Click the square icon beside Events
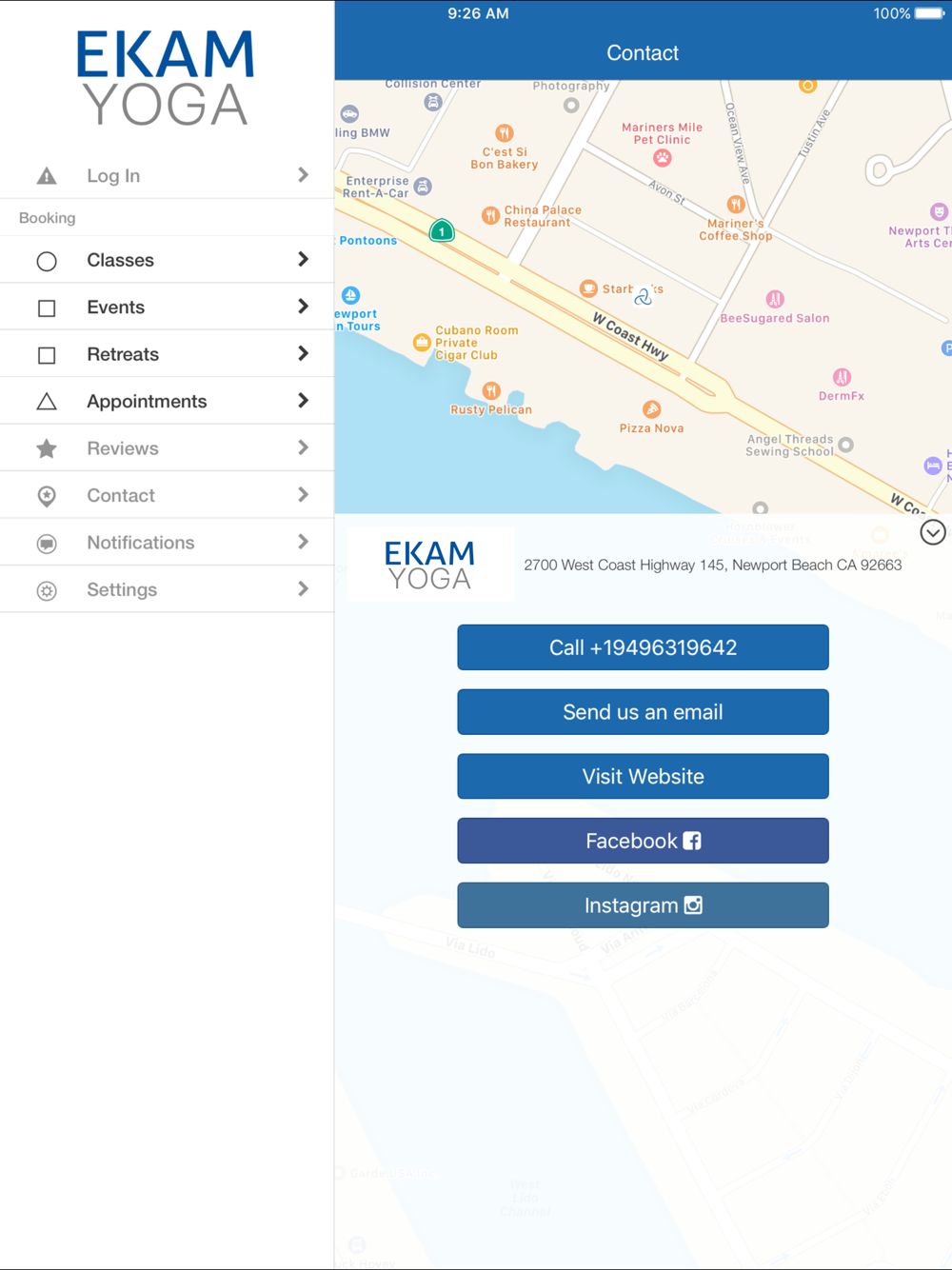952x1270 pixels. point(47,308)
